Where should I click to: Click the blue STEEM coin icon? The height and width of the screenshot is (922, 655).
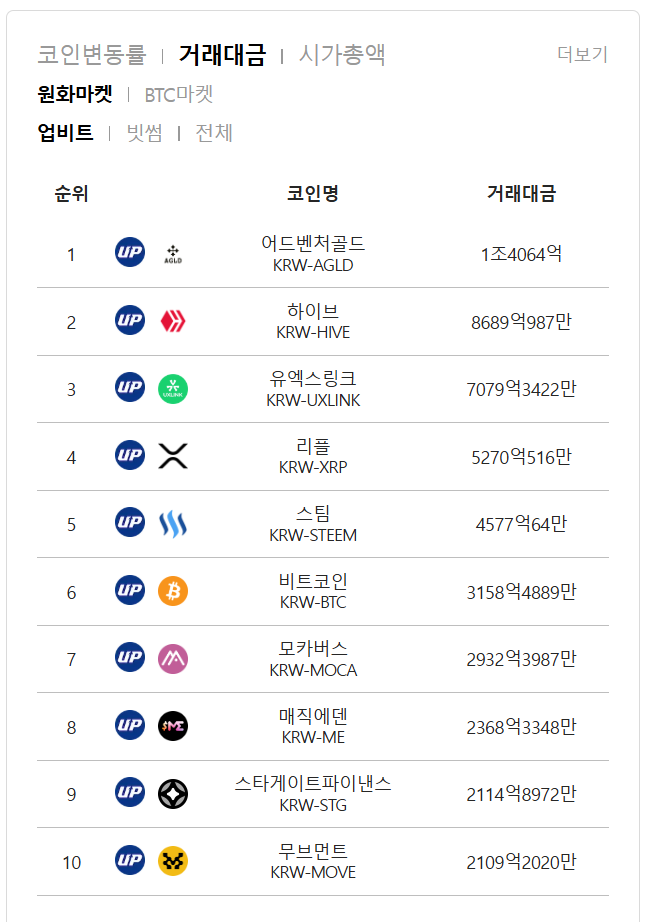(x=173, y=523)
